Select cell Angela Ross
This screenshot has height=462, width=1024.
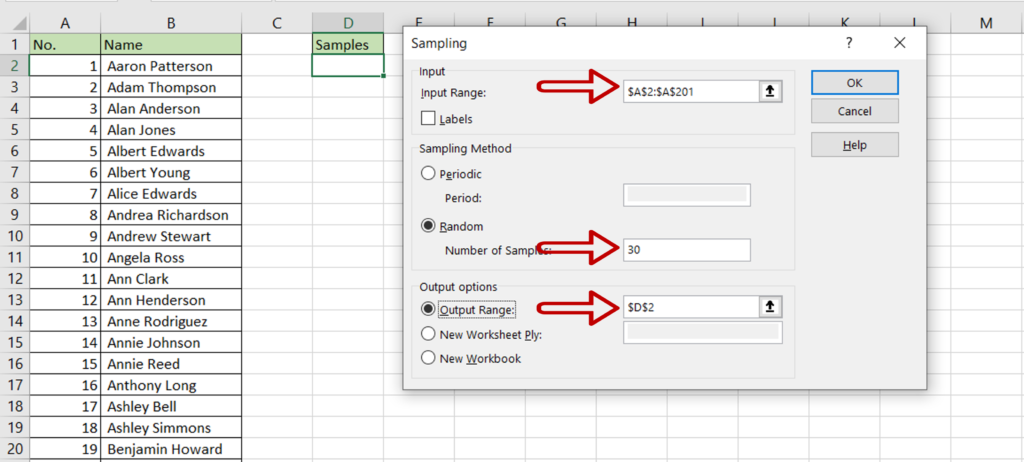[171, 257]
